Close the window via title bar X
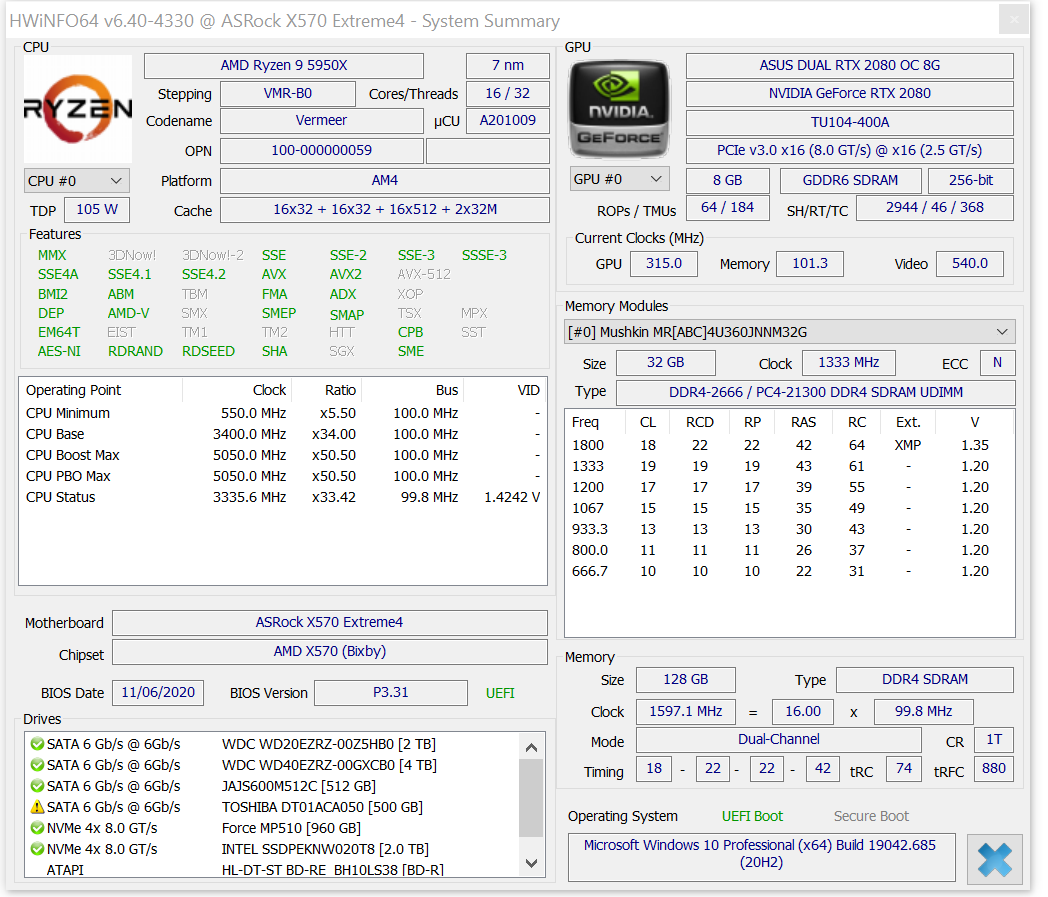1048x897 pixels. (x=1013, y=19)
